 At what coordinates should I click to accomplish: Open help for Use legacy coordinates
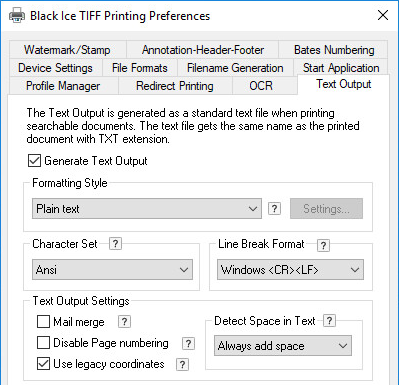pos(182,364)
